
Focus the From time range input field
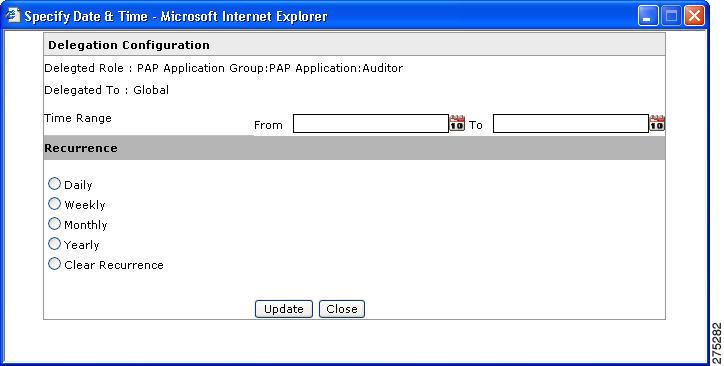click(371, 124)
